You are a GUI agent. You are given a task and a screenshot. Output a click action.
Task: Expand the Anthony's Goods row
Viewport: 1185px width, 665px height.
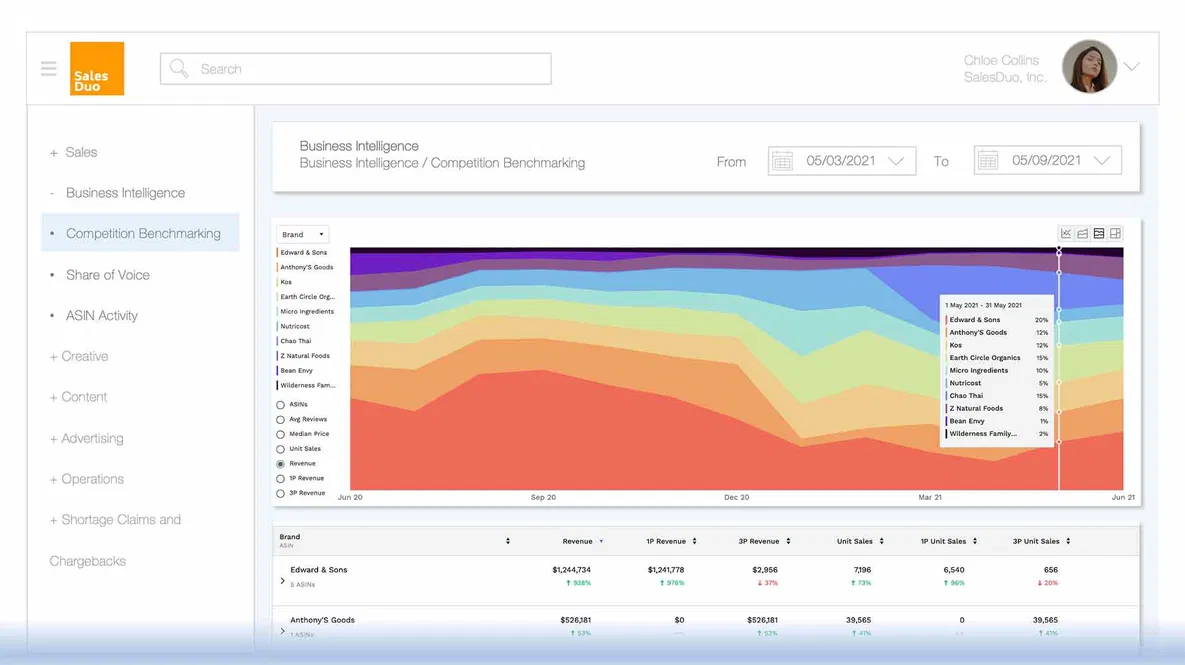(283, 631)
